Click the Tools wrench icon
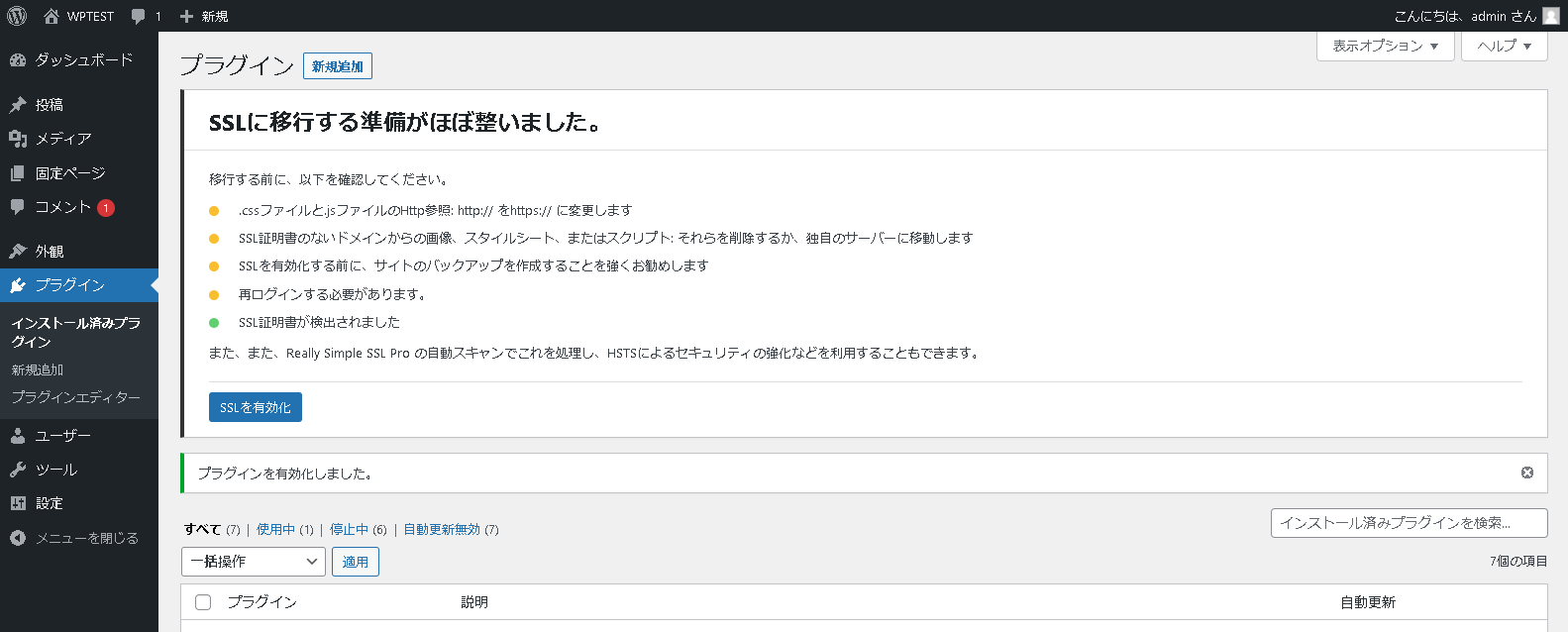This screenshot has width=1568, height=632. (18, 470)
